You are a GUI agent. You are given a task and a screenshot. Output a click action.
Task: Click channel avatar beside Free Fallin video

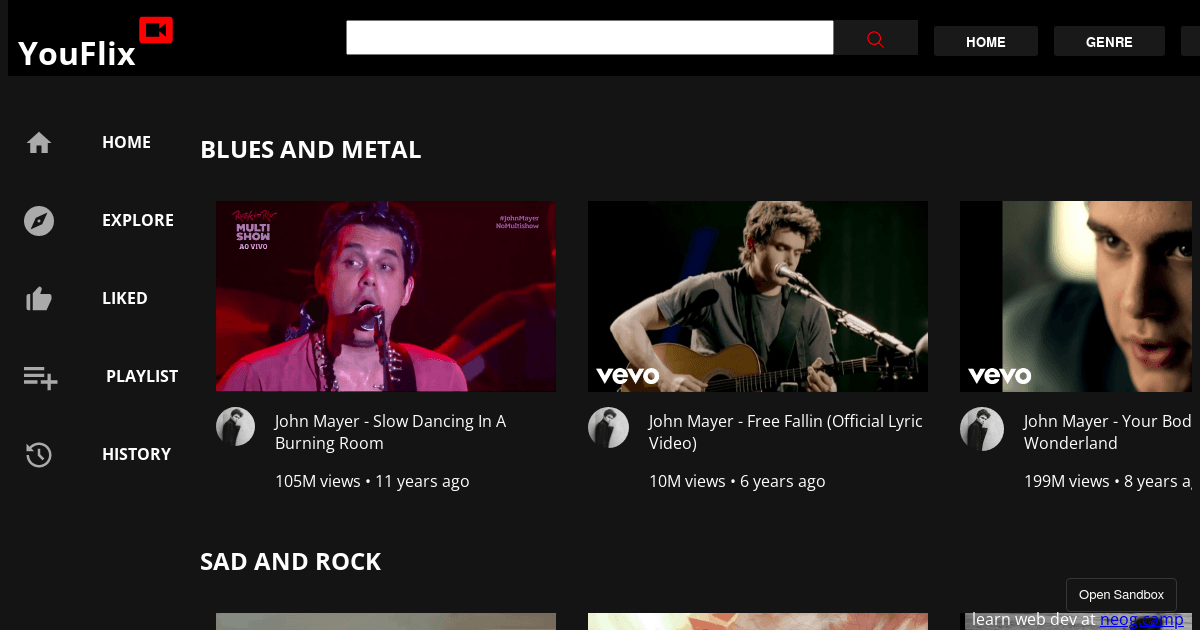click(x=608, y=427)
